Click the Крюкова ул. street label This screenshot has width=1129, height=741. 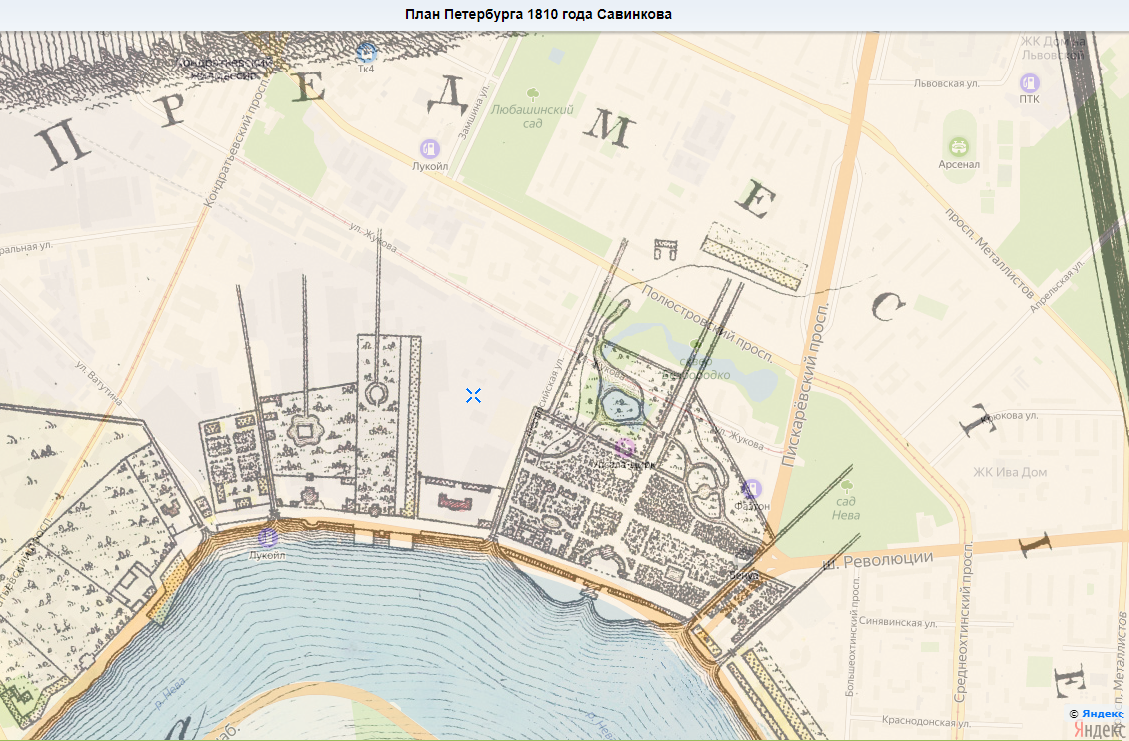(x=1007, y=416)
